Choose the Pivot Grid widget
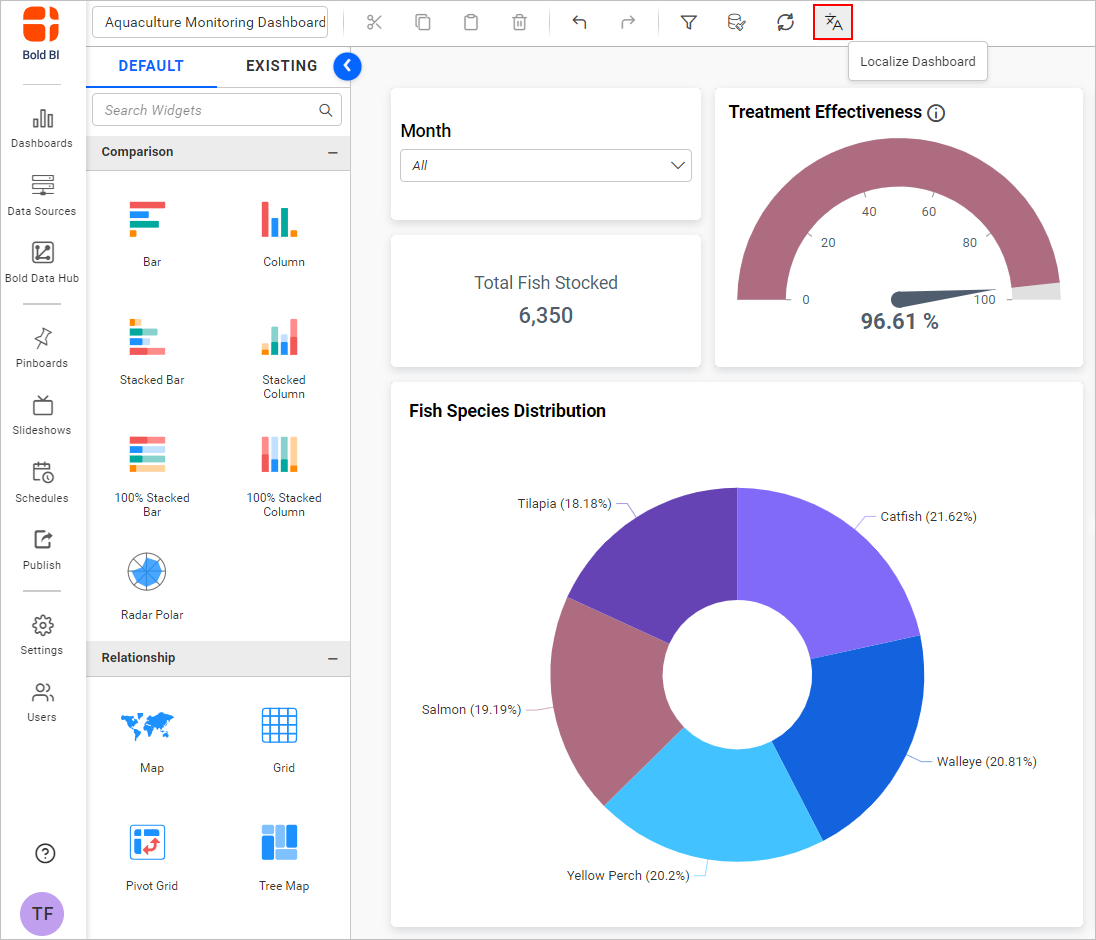The height and width of the screenshot is (940, 1096). tap(147, 843)
